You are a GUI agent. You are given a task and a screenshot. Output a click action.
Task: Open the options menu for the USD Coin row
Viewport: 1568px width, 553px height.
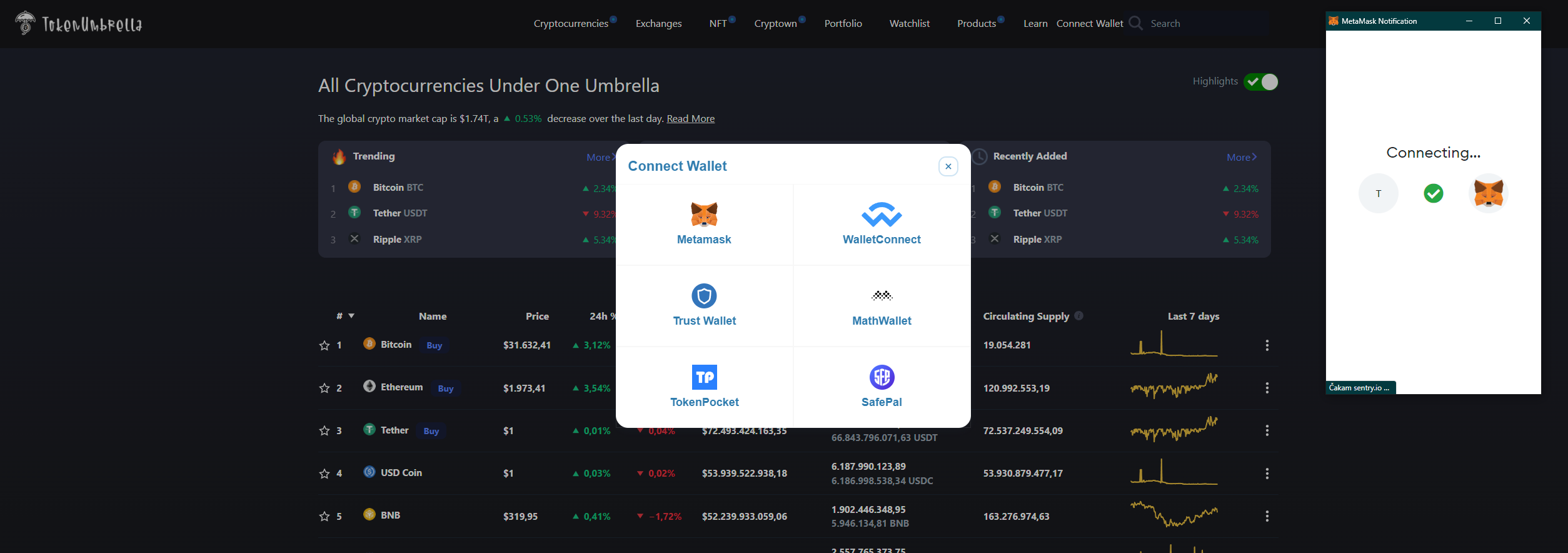(x=1267, y=474)
